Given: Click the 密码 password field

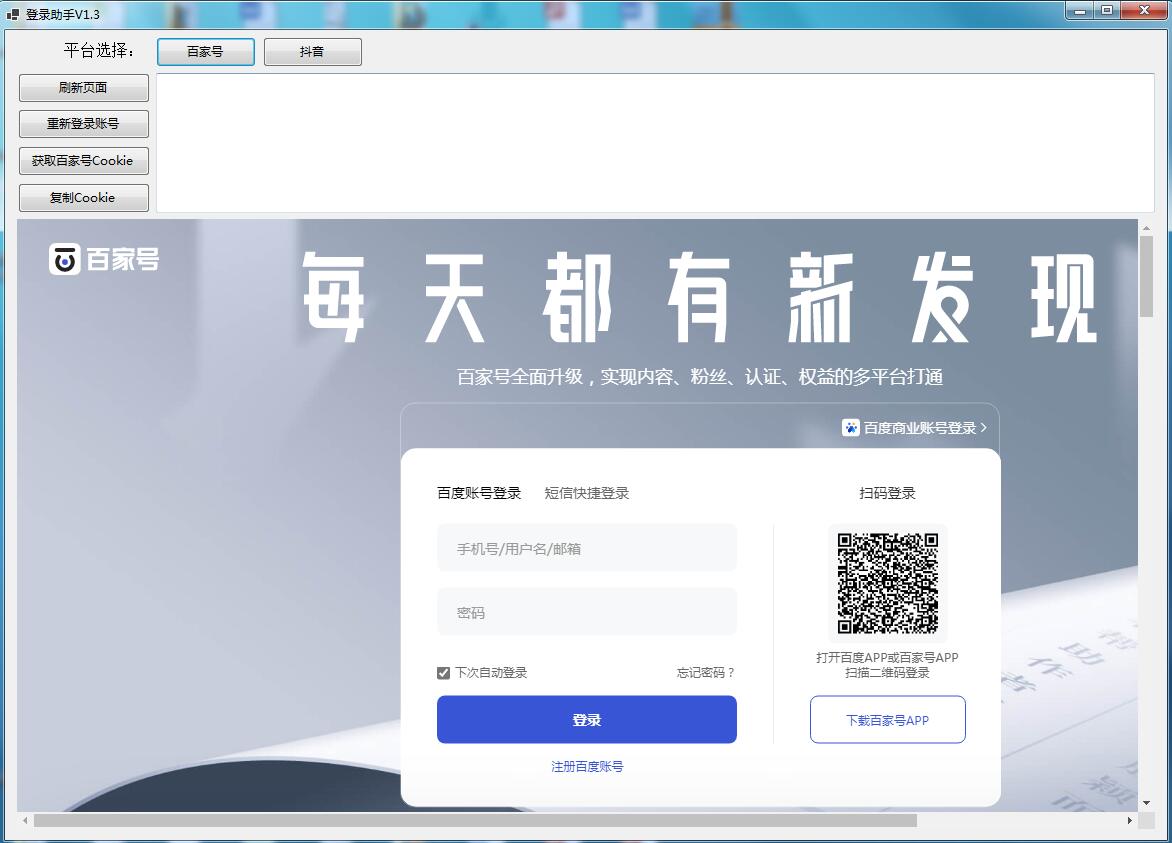Looking at the screenshot, I should (587, 612).
